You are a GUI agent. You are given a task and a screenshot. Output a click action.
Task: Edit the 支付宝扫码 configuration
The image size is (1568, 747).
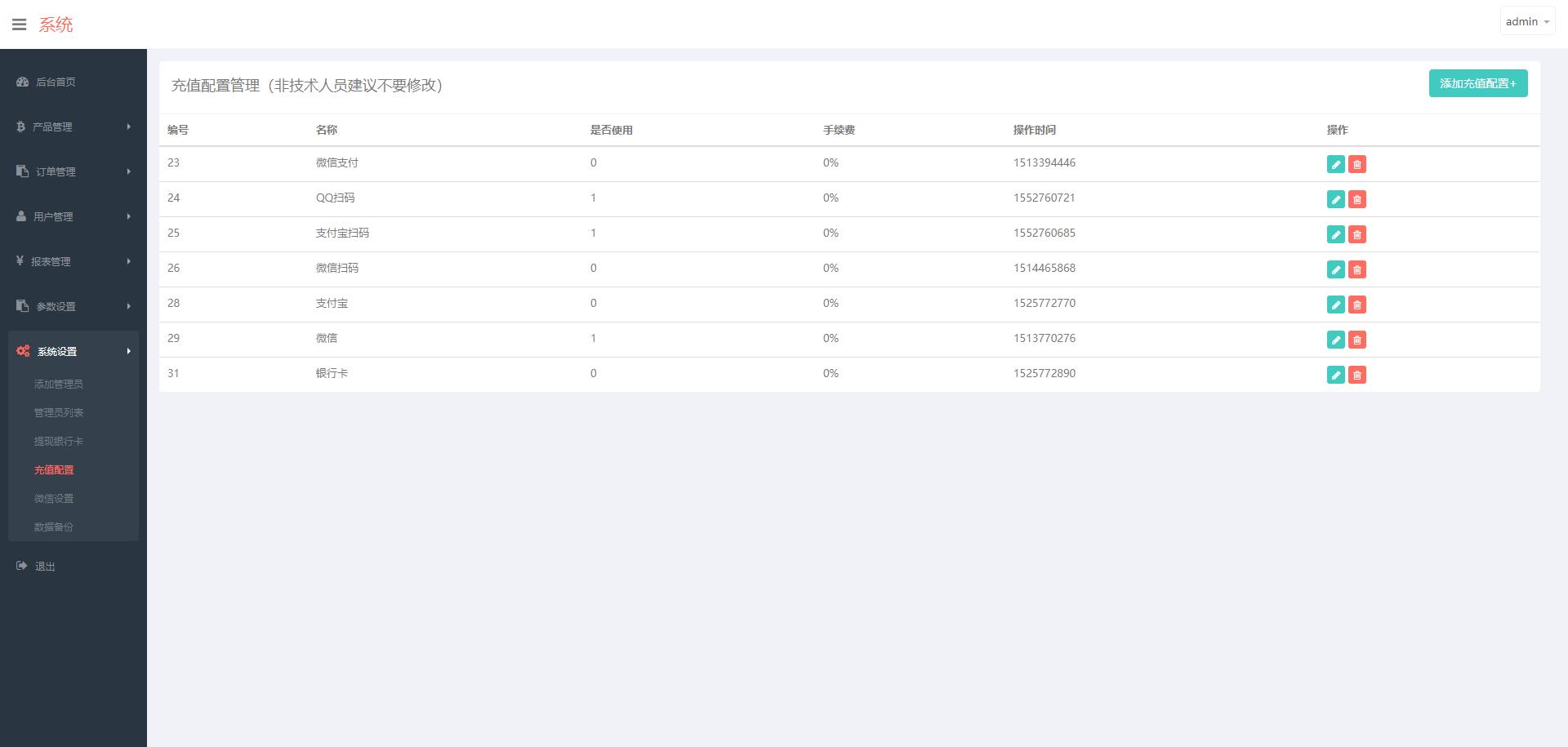(1336, 234)
